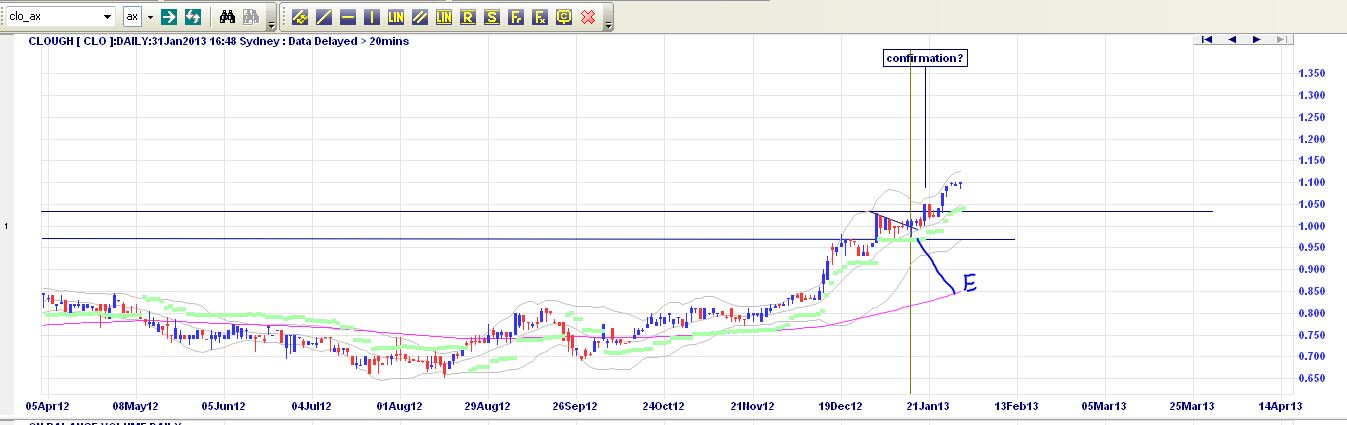1347x425 pixels.
Task: Click the 14Apr13 date axis label
Action: click(1280, 406)
